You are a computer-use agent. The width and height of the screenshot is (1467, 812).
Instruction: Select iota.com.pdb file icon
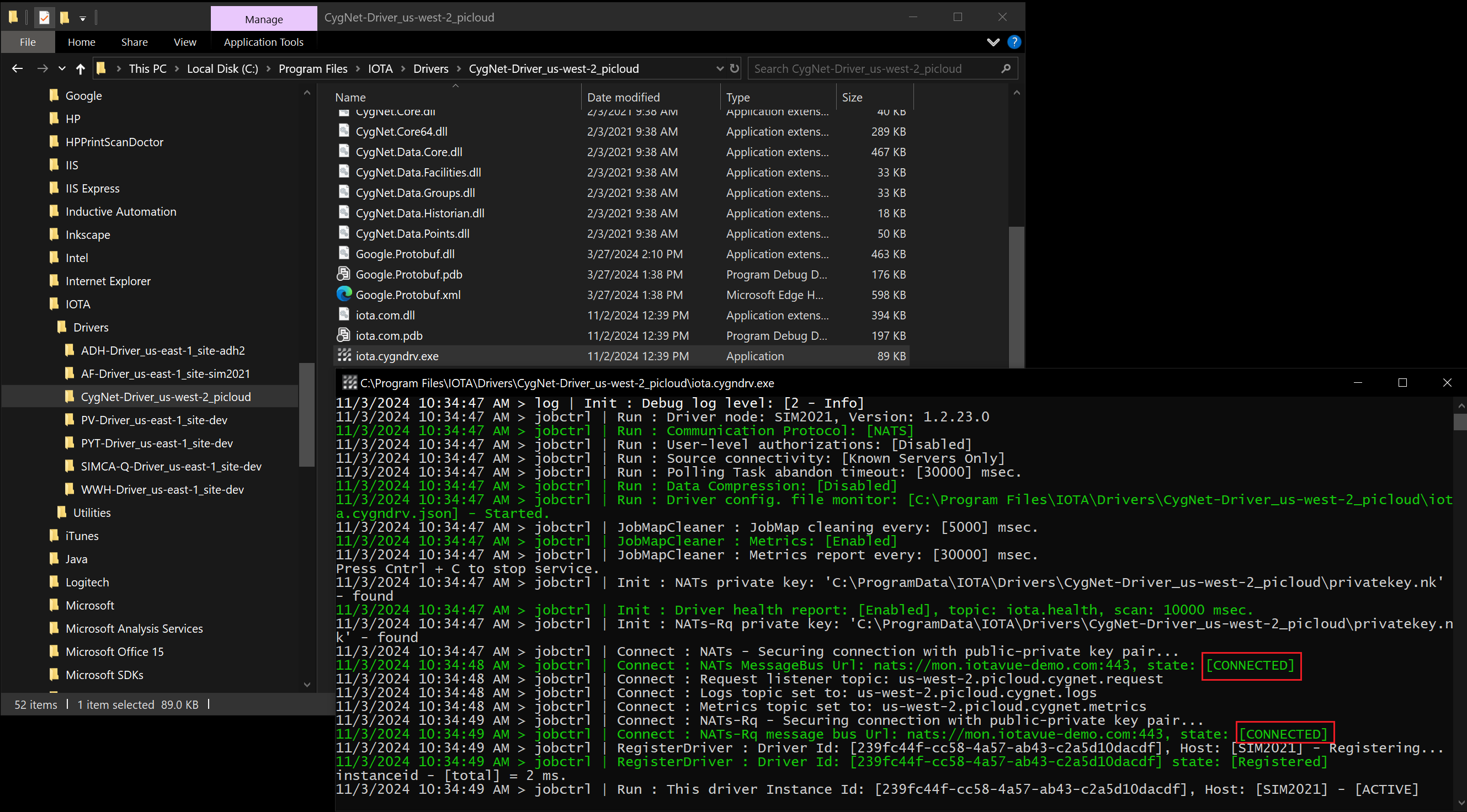[x=343, y=335]
